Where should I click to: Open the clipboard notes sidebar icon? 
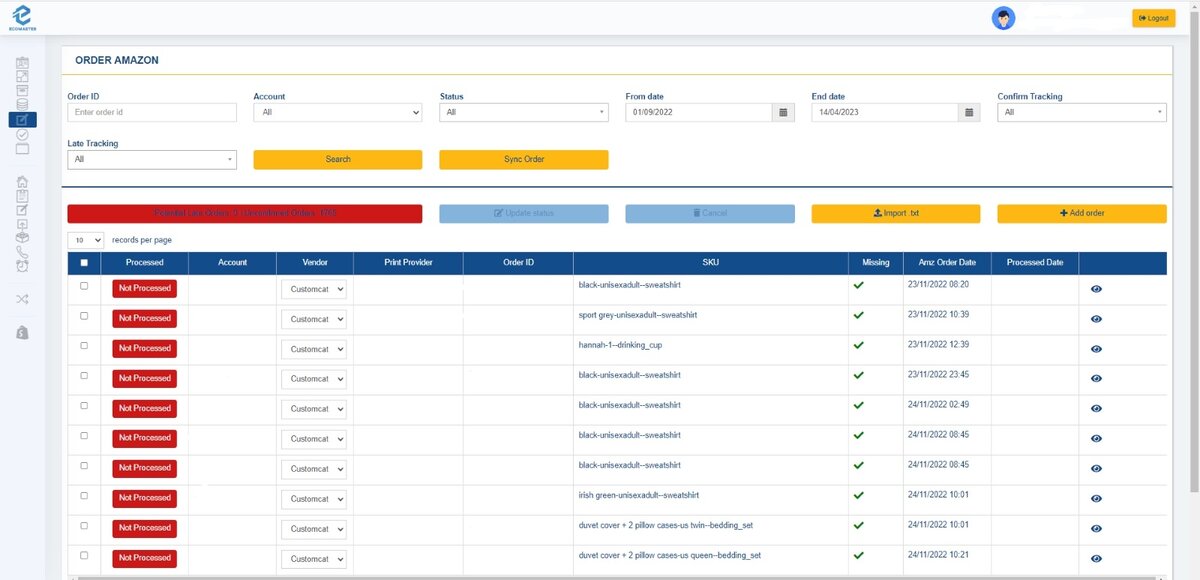(x=23, y=196)
